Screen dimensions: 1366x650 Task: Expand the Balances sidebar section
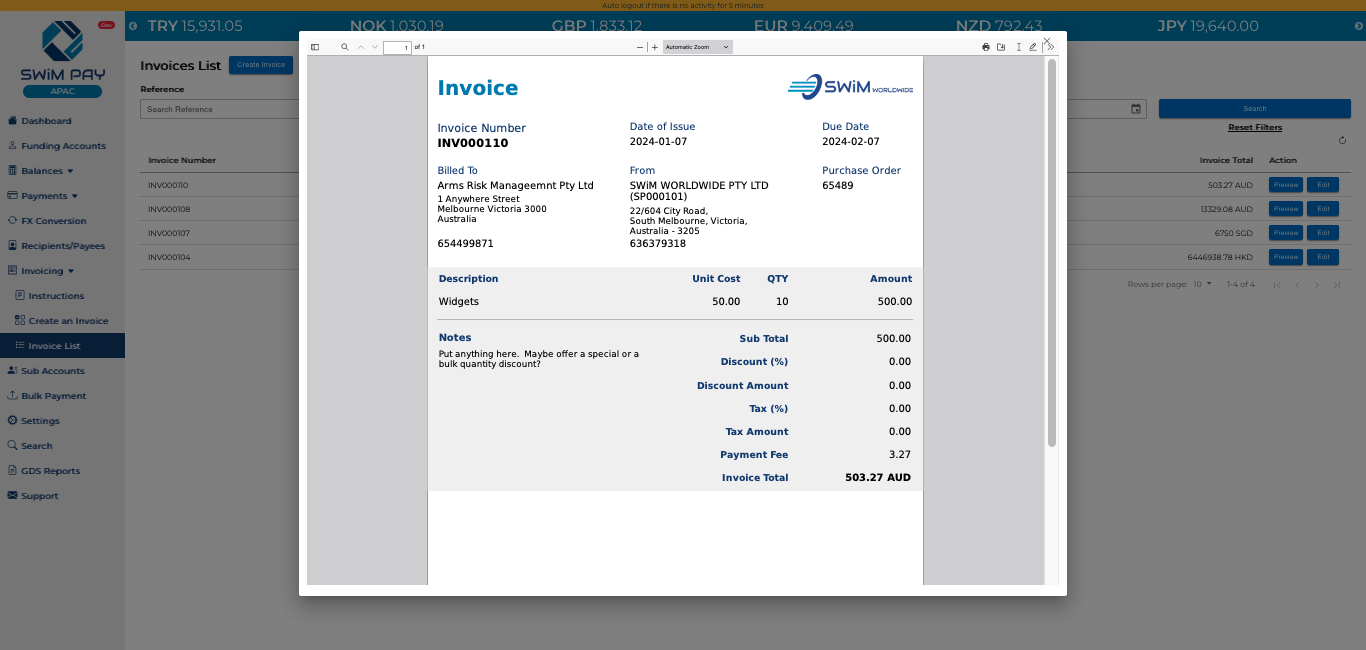coord(43,170)
